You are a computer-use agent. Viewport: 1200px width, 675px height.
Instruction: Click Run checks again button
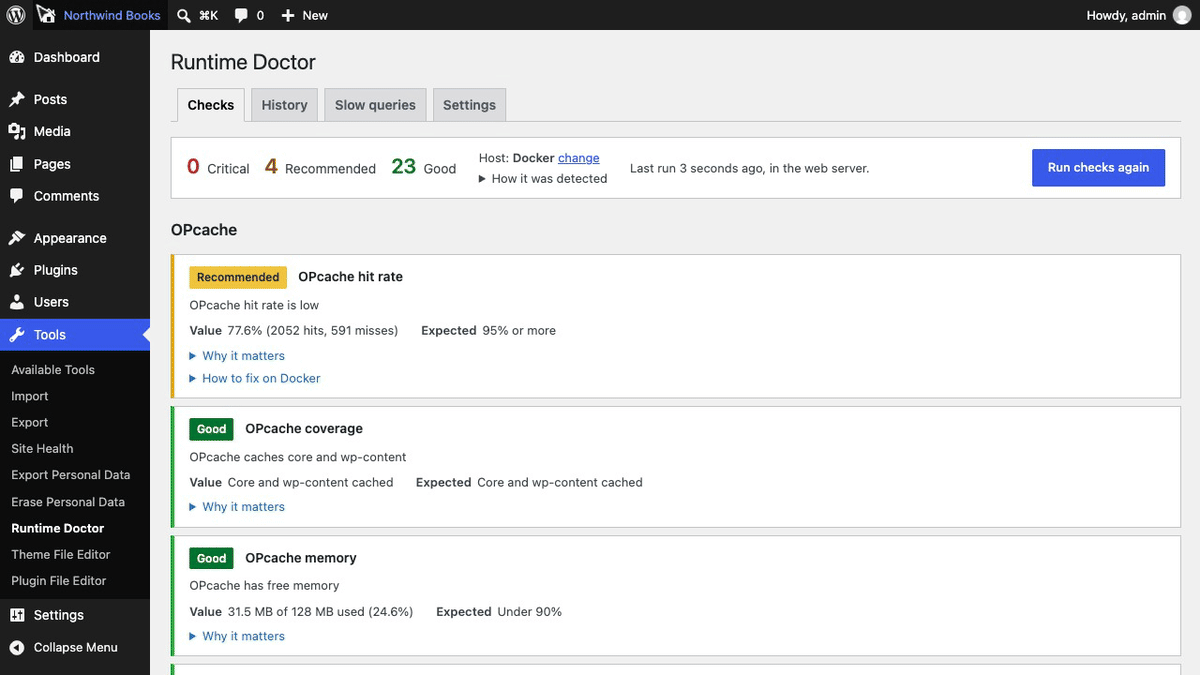point(1098,167)
